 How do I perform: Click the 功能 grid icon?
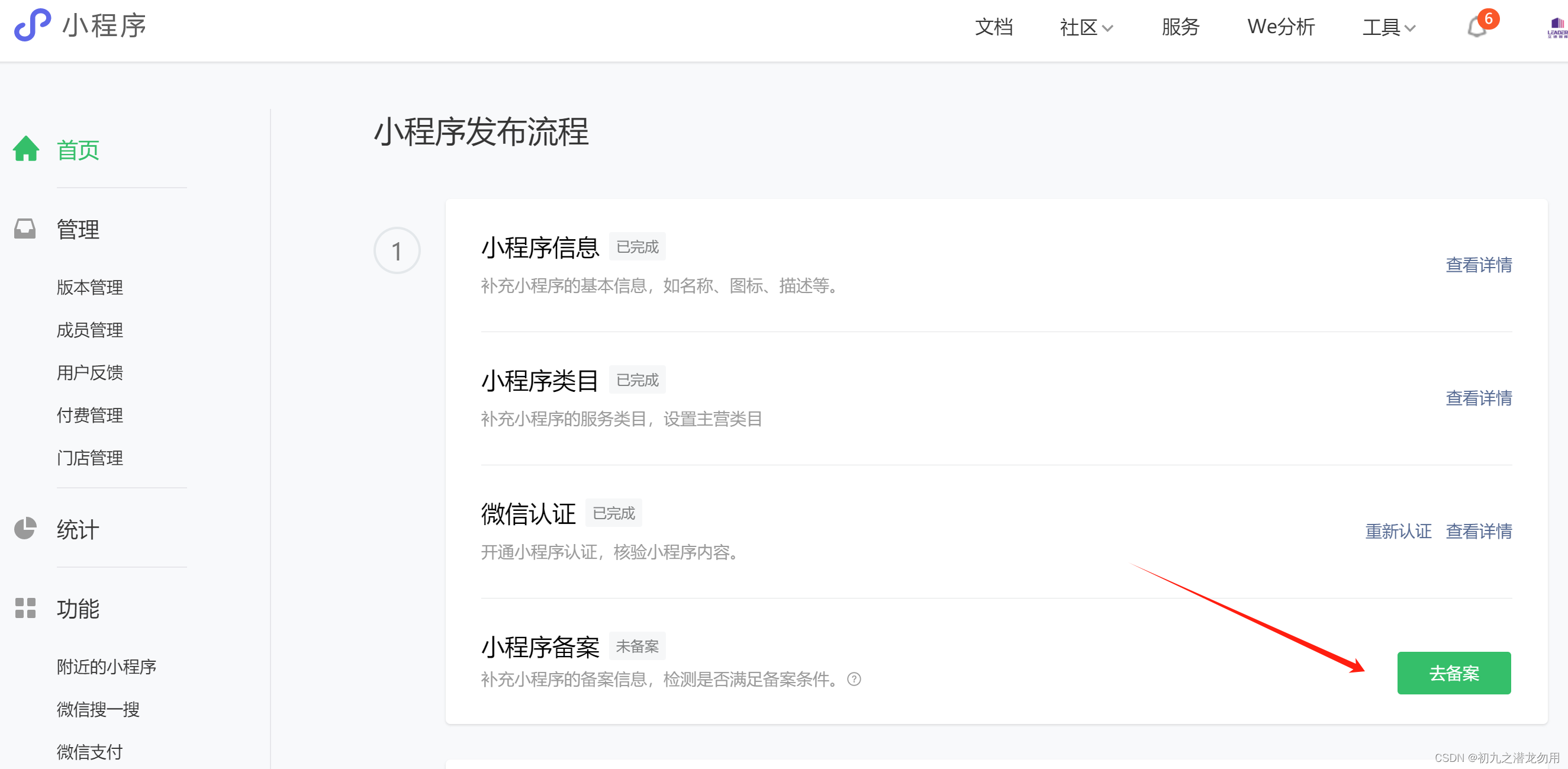(x=25, y=607)
